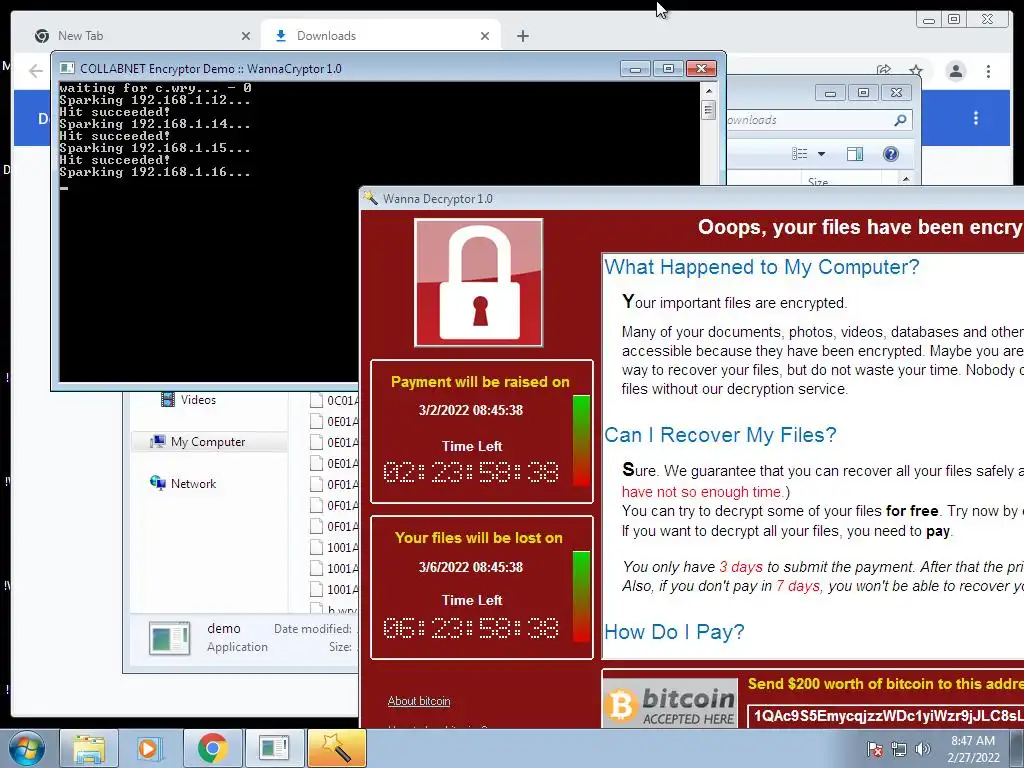Click the Explorer search magnifier icon
The width and height of the screenshot is (1024, 768).
point(900,120)
